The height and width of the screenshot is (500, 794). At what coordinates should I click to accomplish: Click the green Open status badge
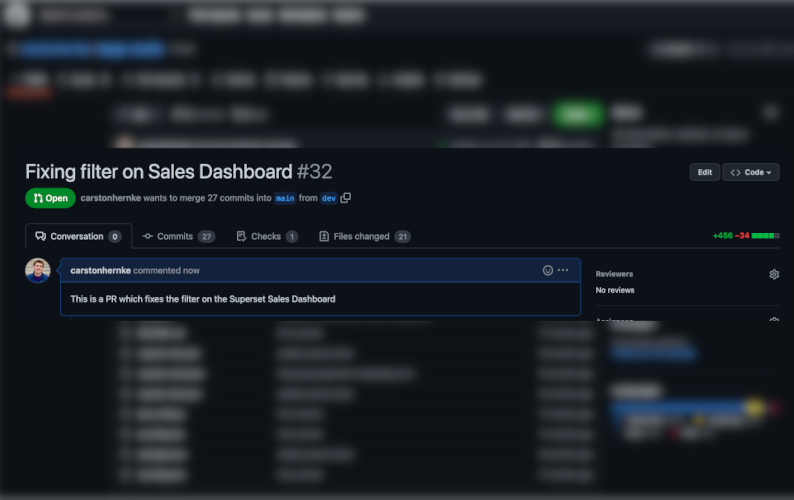(x=50, y=198)
